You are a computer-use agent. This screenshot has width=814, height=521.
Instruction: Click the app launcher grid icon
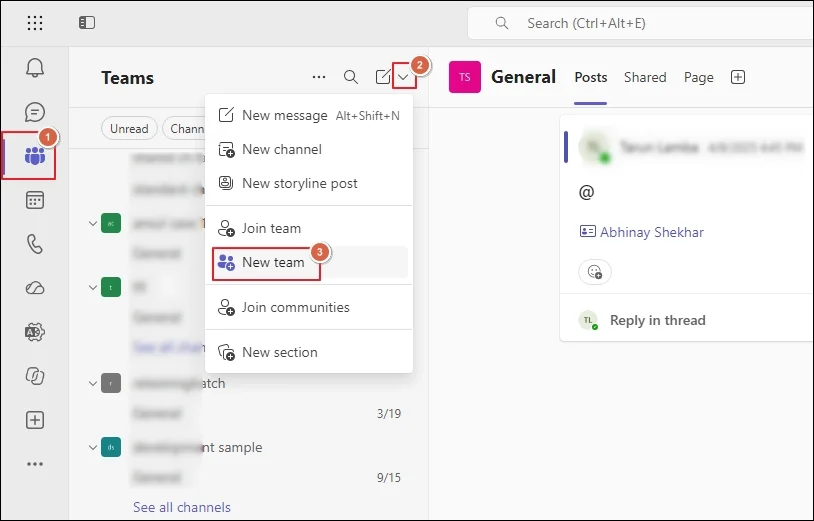pos(35,23)
